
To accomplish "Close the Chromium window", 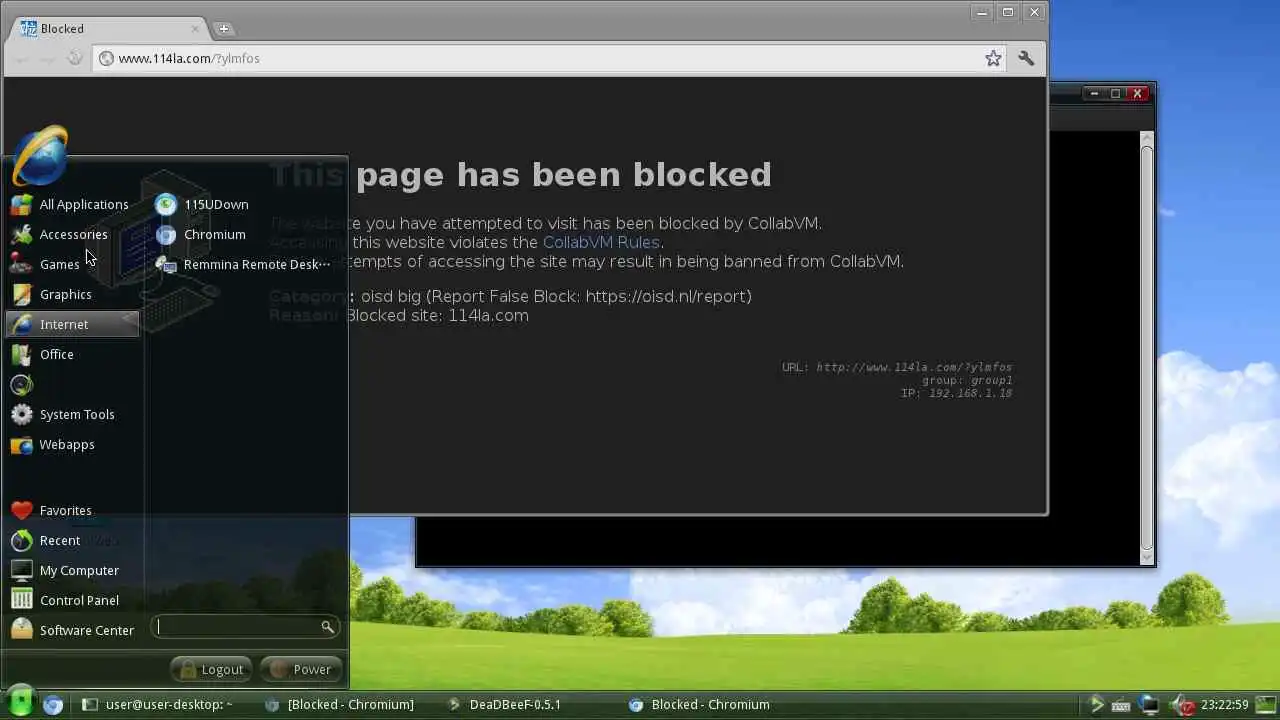I will [1034, 12].
